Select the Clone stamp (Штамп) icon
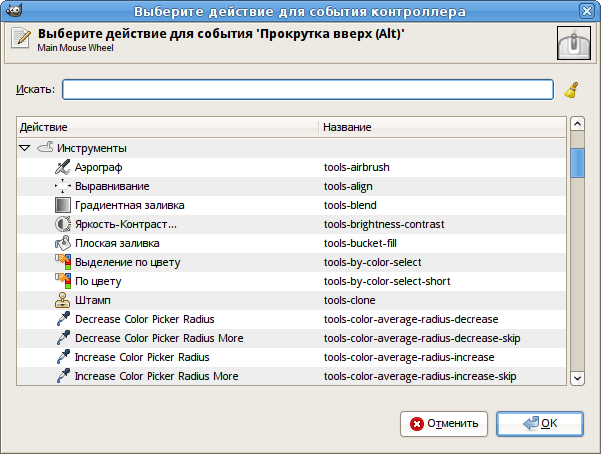Screen dimensions: 601x454 [x=62, y=300]
